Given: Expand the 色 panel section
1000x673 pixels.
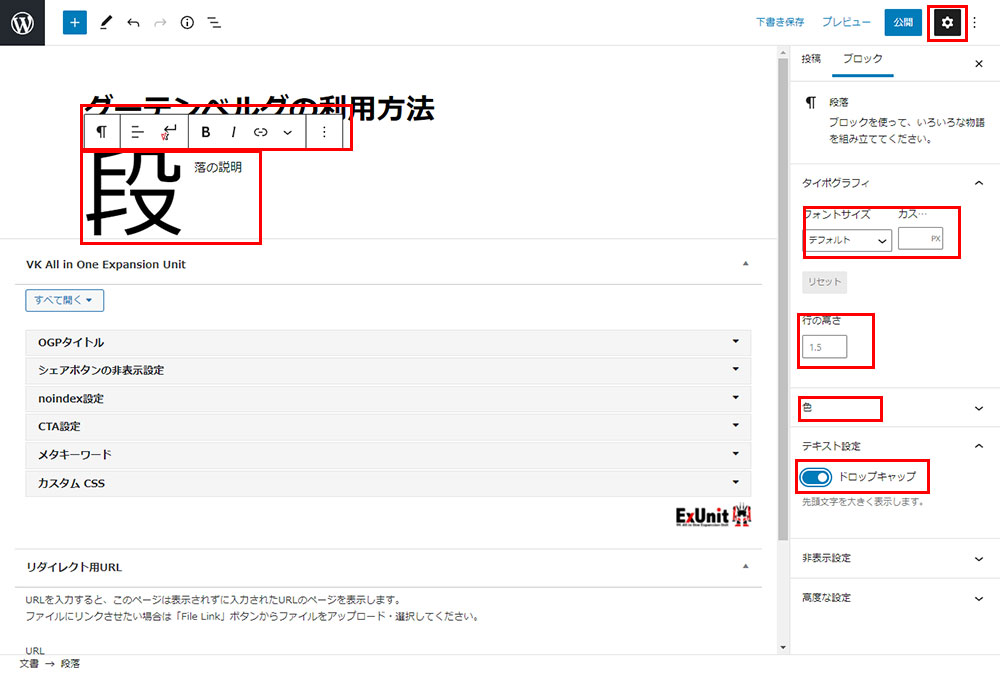Looking at the screenshot, I should point(890,408).
